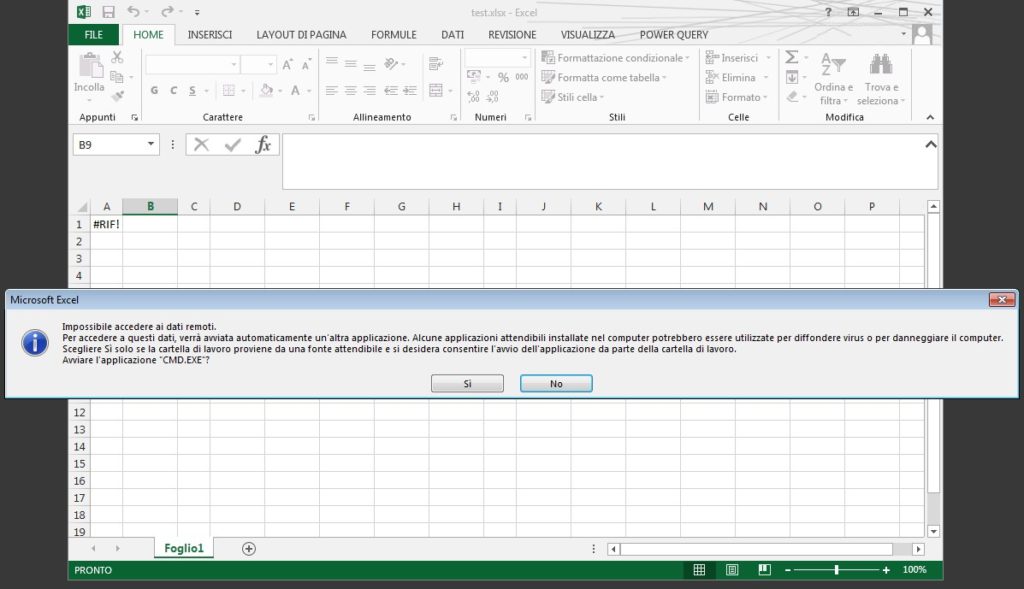The width and height of the screenshot is (1024, 589).
Task: Click the borders icon in Carattere group
Action: (x=229, y=90)
